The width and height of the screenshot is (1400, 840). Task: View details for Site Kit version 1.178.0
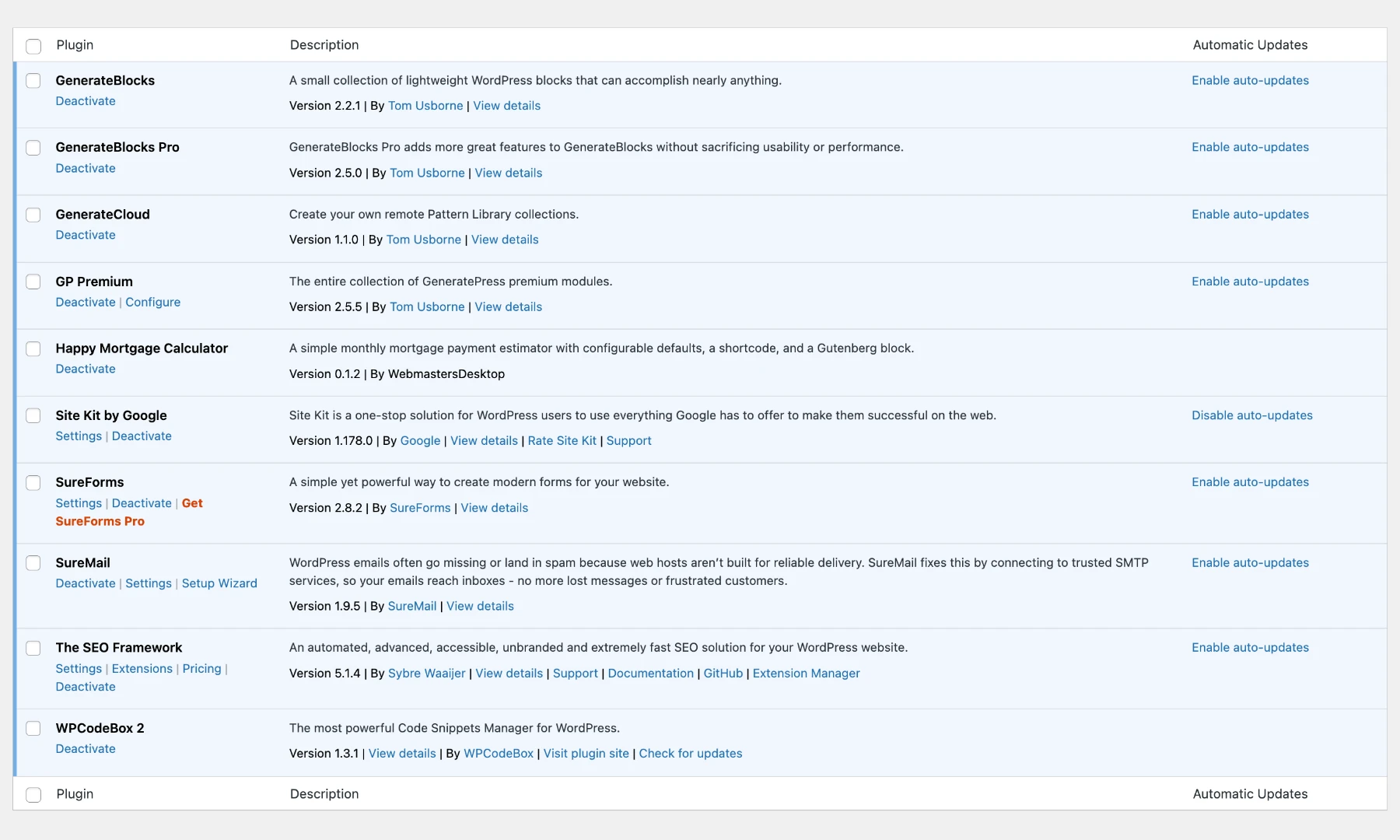coord(484,441)
